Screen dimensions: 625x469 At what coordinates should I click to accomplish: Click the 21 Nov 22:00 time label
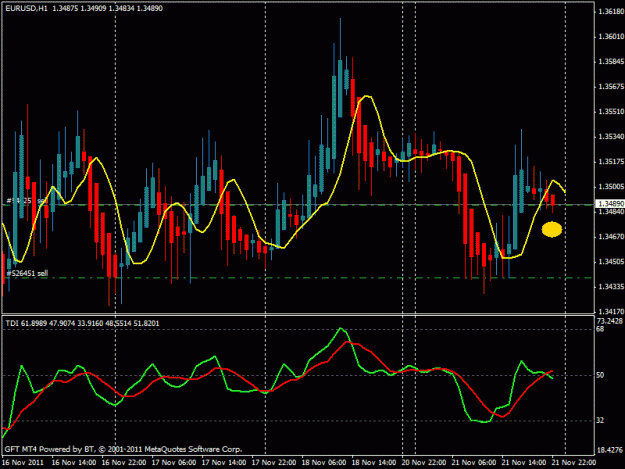(574, 462)
